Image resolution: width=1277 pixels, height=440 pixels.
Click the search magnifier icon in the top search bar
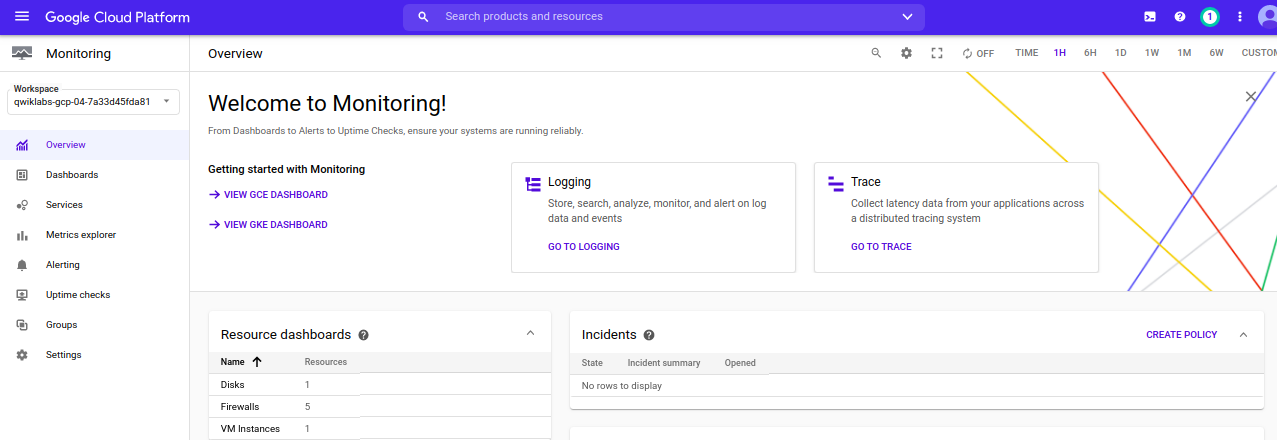click(x=423, y=17)
